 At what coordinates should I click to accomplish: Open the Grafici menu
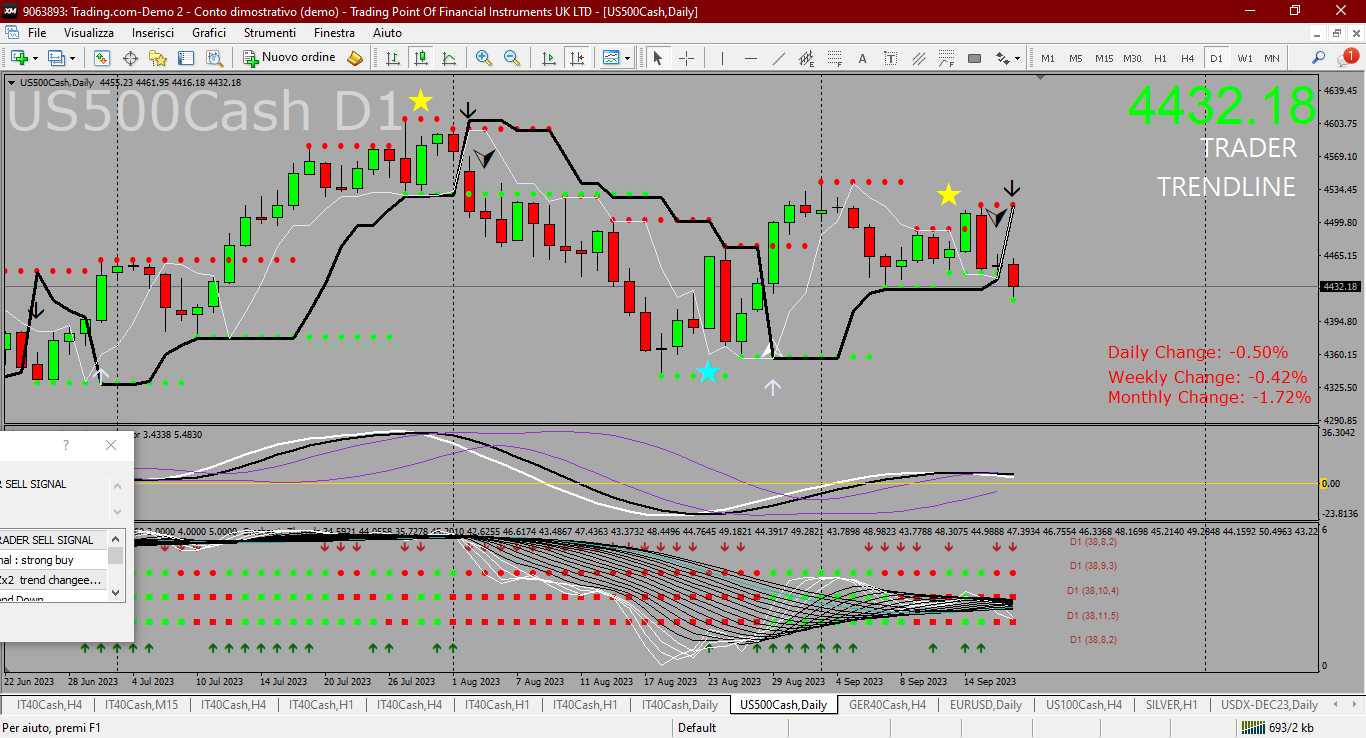tap(209, 33)
